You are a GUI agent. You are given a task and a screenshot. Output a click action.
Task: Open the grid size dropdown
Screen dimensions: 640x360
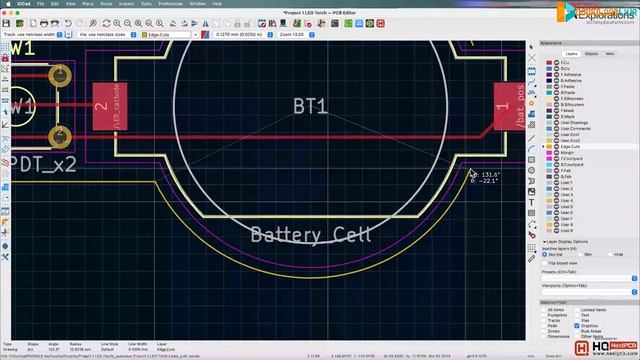click(270, 35)
